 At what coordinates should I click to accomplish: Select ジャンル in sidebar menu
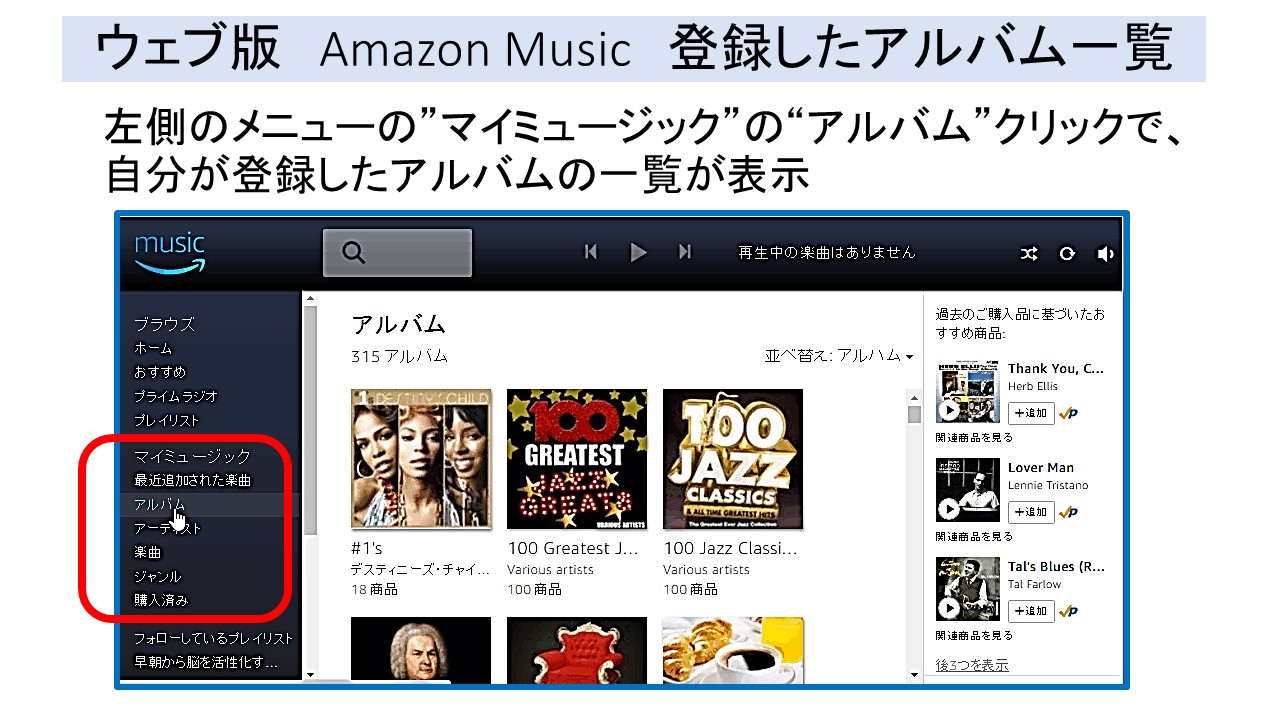coord(158,576)
